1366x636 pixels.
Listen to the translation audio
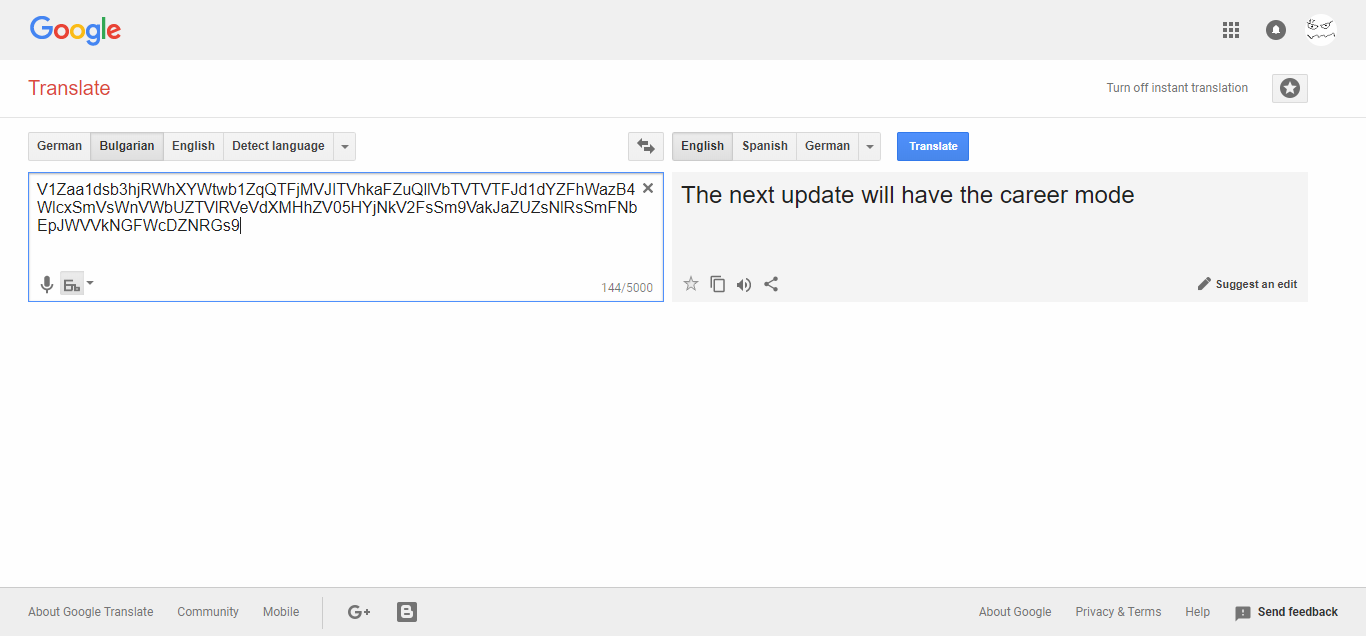pos(744,284)
